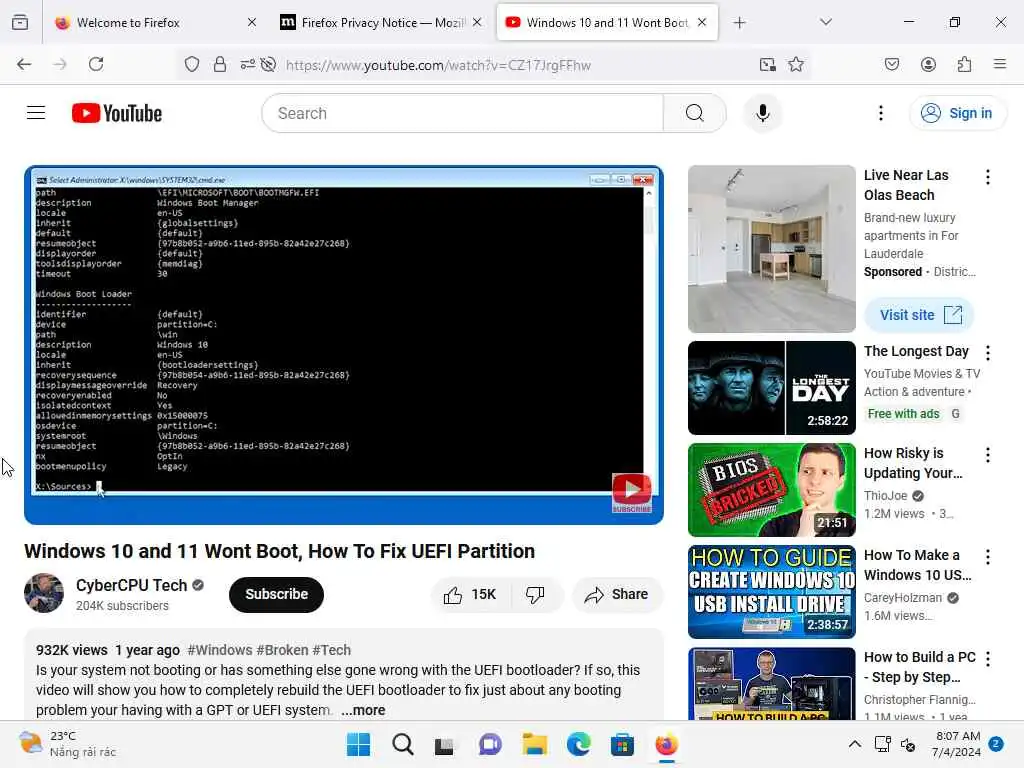Open the BIOS Bricked video thumbnail
Screen dimensions: 1024x768
coord(771,490)
